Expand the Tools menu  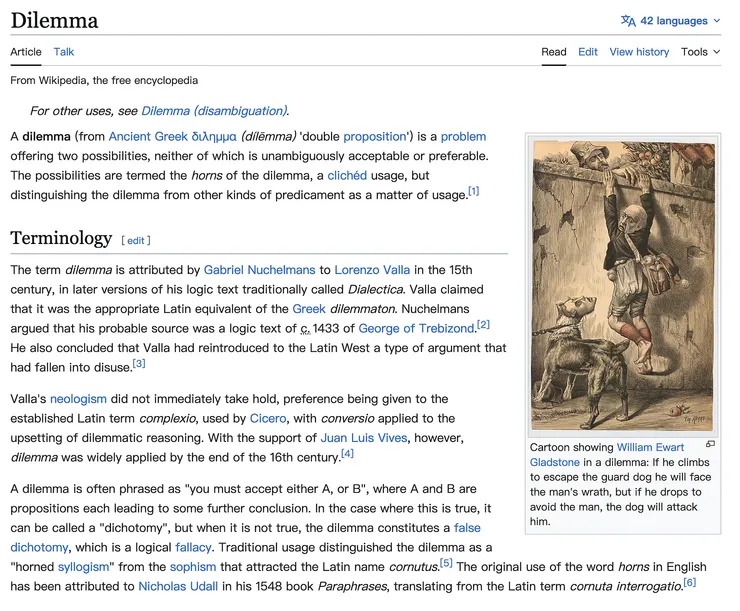[700, 52]
